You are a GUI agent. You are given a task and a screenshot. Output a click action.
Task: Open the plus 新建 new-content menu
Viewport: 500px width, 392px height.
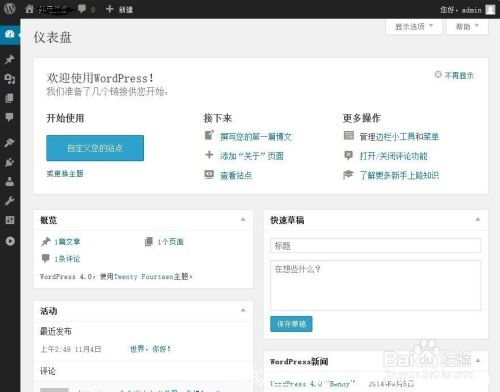click(119, 9)
